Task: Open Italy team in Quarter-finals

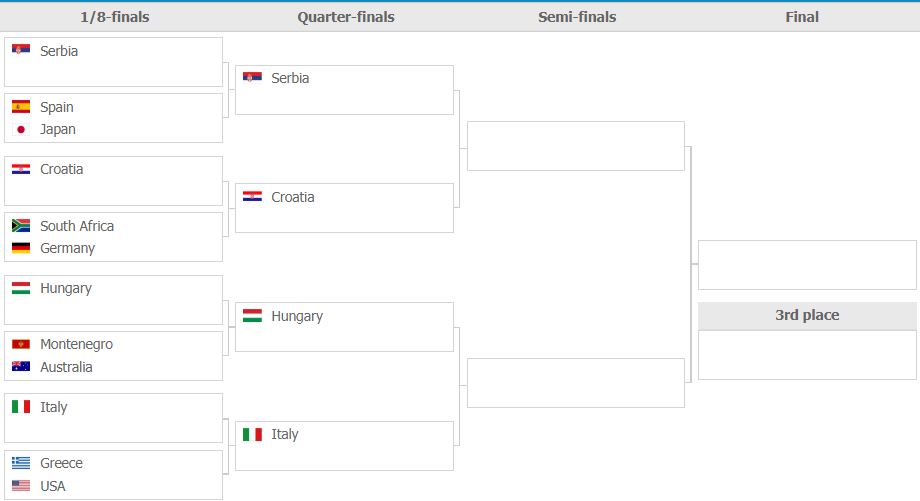Action: tap(285, 434)
